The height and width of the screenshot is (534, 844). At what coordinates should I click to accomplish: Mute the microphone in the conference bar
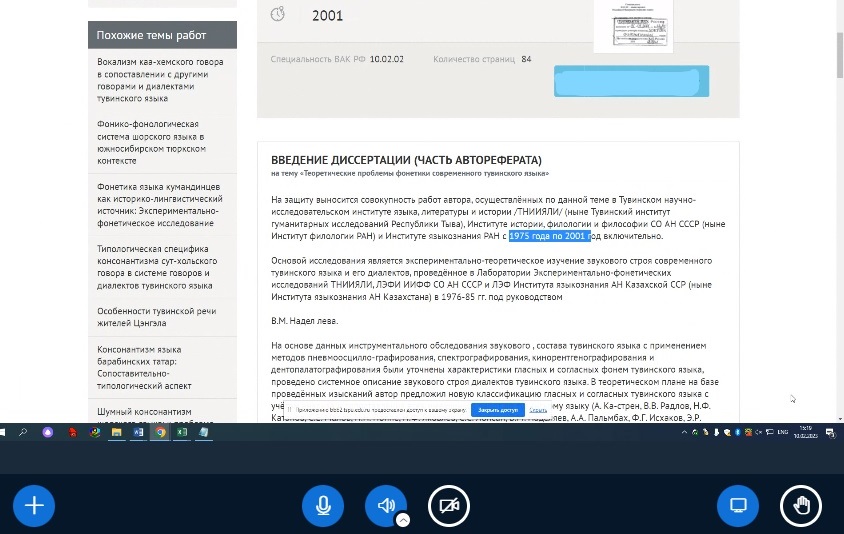[323, 505]
